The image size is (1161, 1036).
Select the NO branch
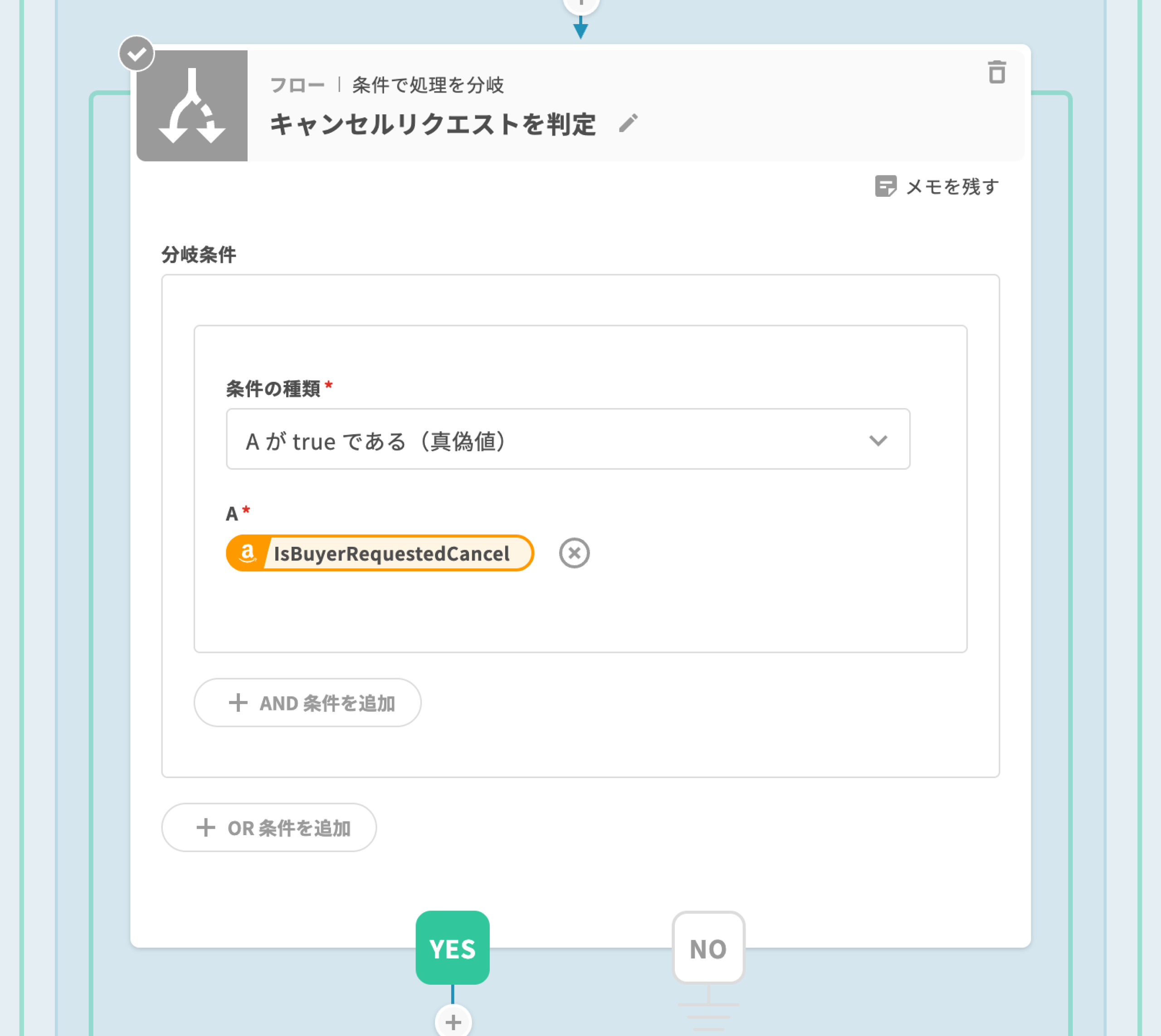708,948
